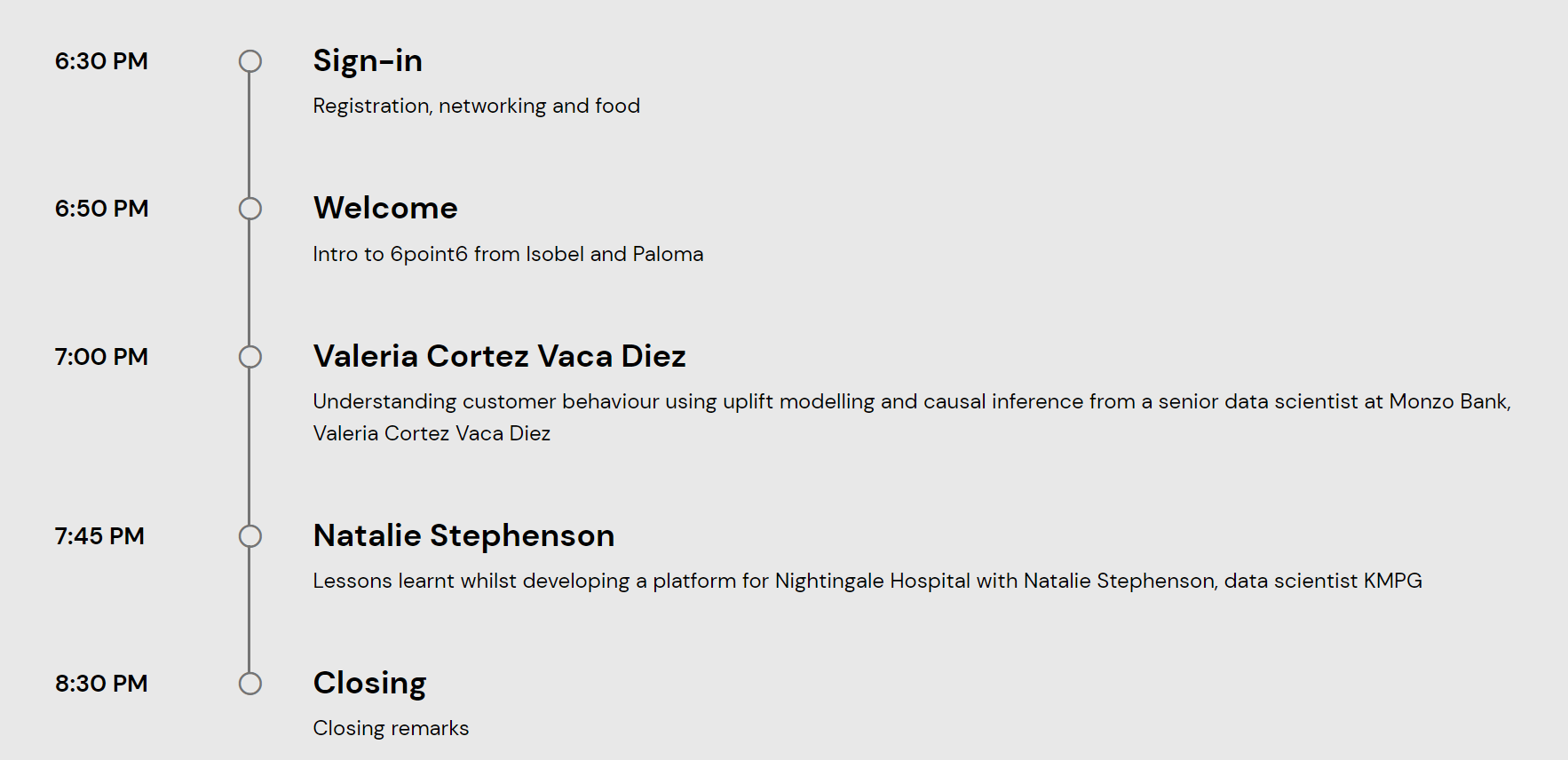Click the 6:50 PM time label
The width and height of the screenshot is (1568, 760).
[101, 209]
